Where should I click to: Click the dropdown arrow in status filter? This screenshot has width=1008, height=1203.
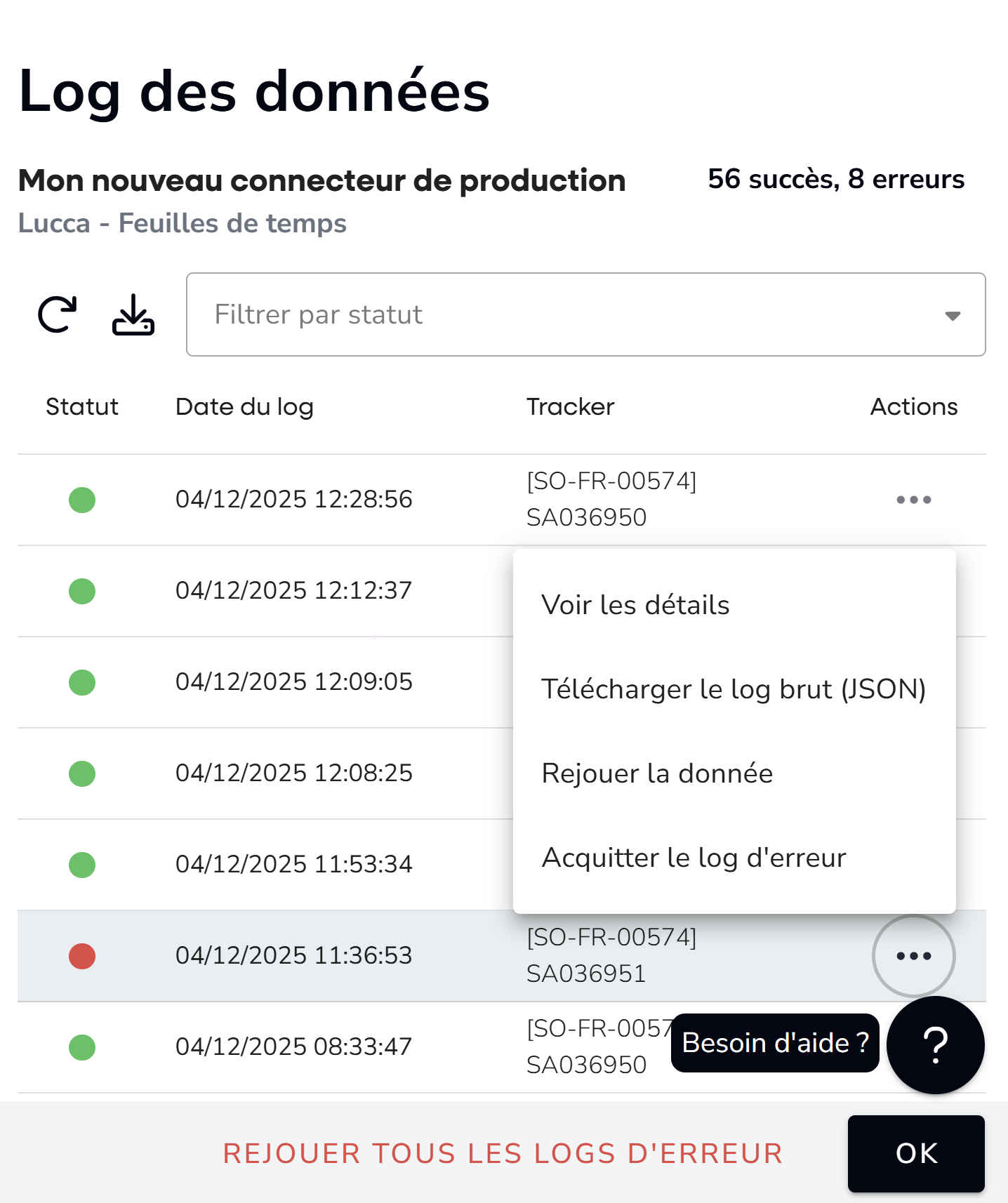click(952, 316)
